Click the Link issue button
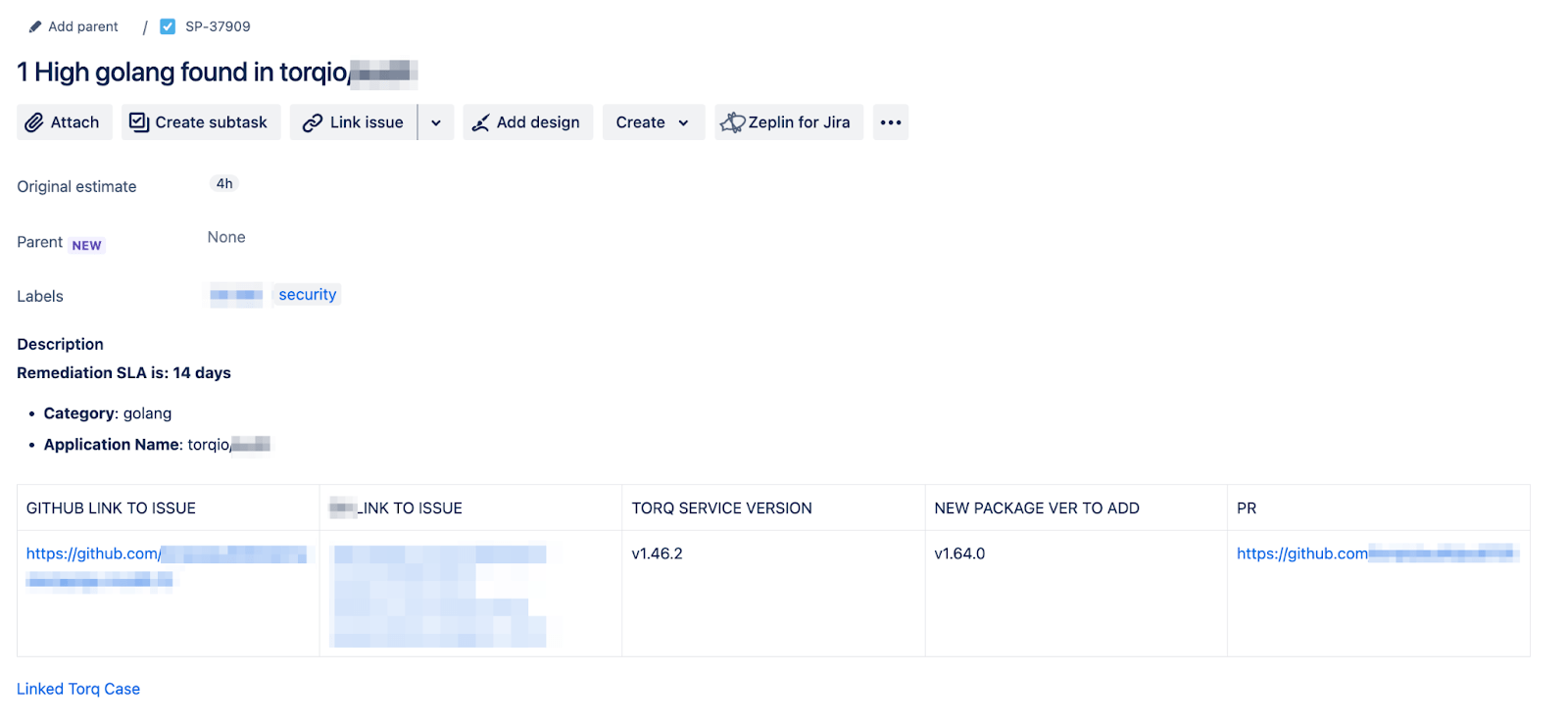Viewport: 1568px width, 722px height. tap(354, 122)
